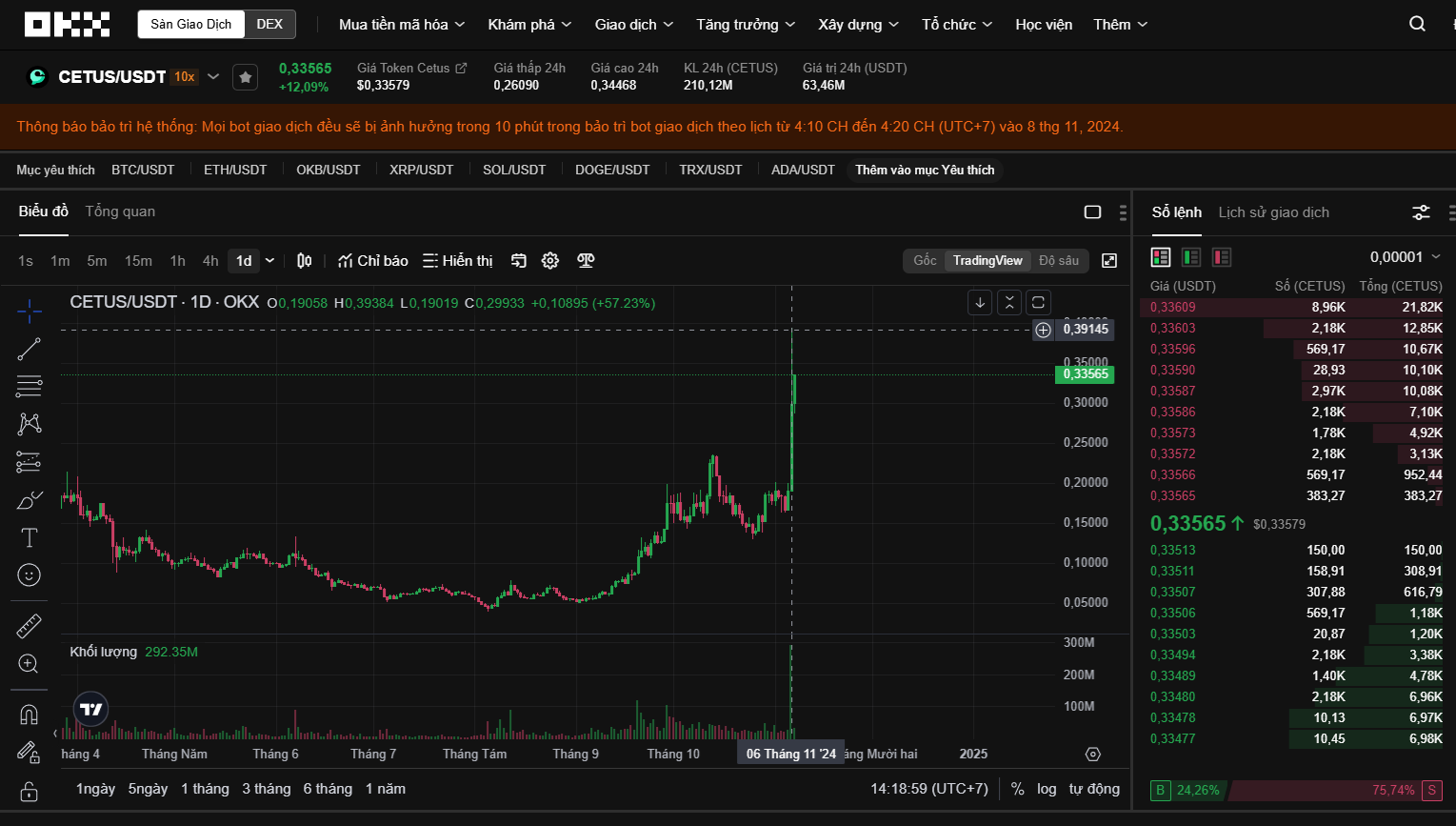Open Giá Token Cetus external link
The image size is (1456, 826).
(411, 69)
